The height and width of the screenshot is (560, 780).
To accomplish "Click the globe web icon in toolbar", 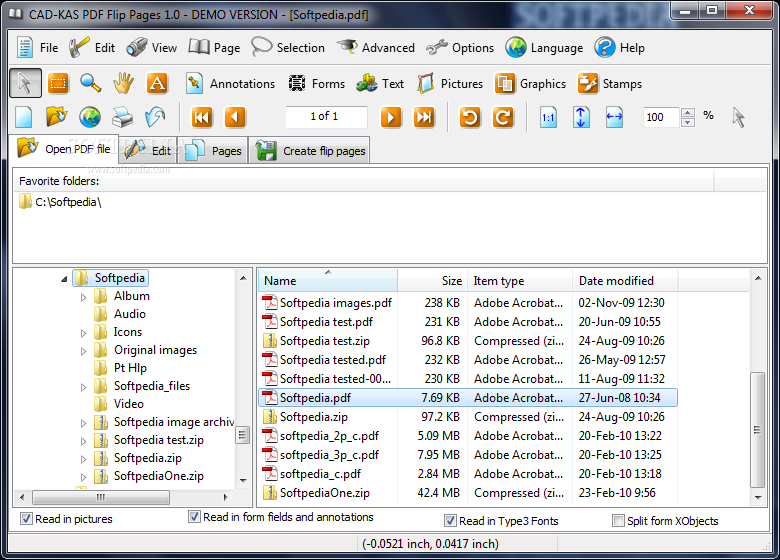I will [x=90, y=117].
